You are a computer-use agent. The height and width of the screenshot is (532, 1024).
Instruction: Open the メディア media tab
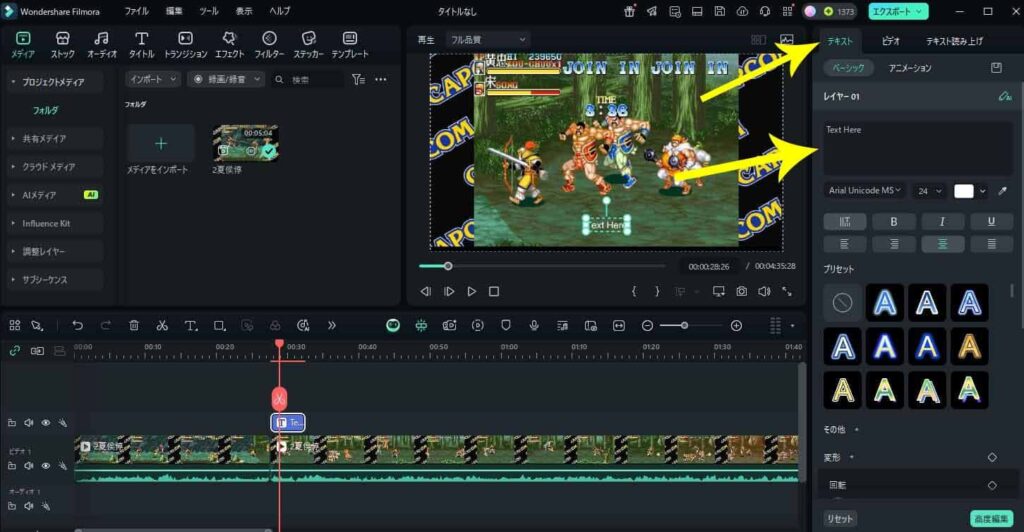23,45
